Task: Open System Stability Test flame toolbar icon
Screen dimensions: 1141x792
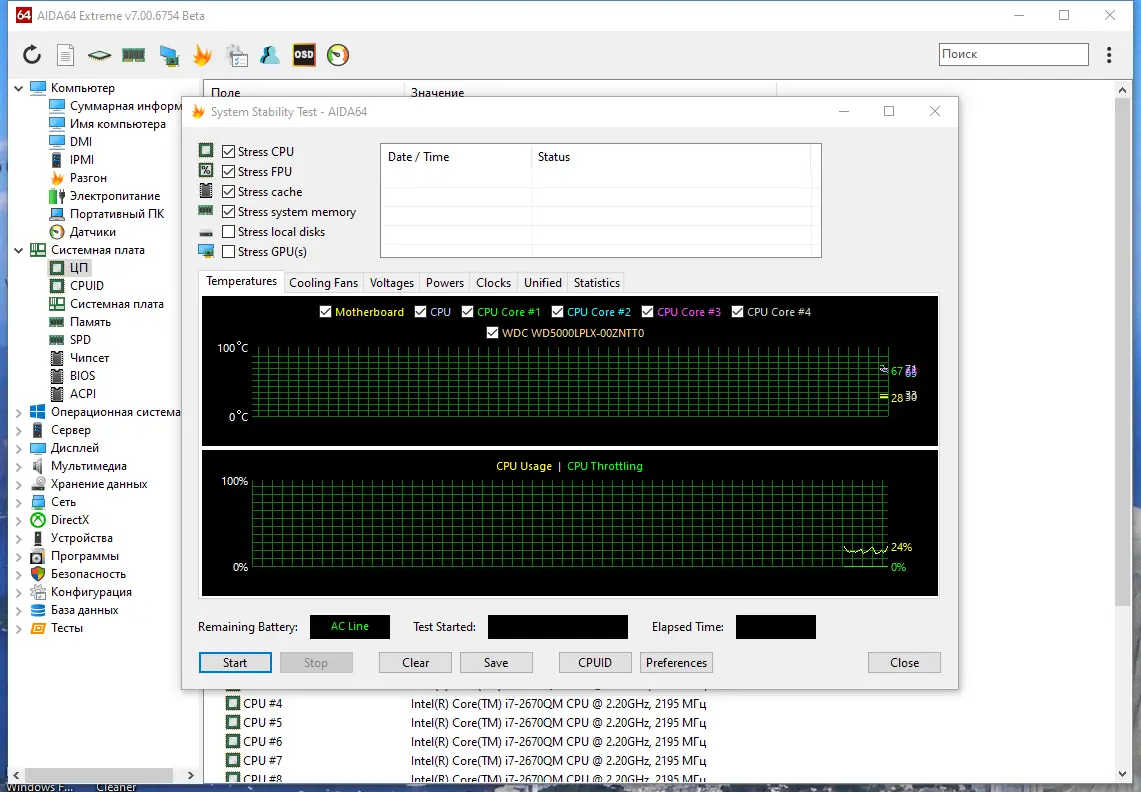Action: [202, 55]
